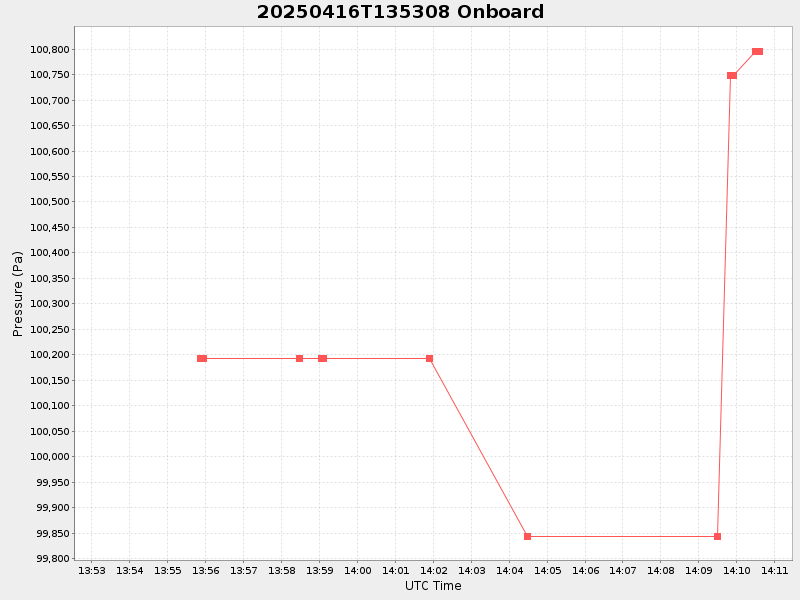Screen dimensions: 800x600
Task: Select the 100,400 y-axis tick label
Action: [x=49, y=253]
